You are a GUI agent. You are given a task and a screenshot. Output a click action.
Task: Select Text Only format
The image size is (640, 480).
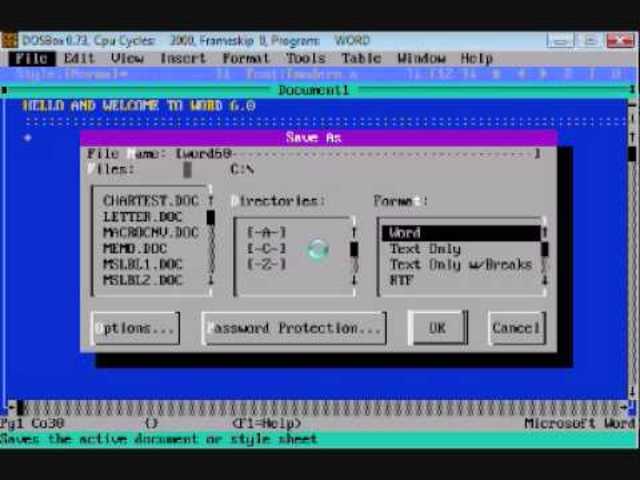(425, 249)
